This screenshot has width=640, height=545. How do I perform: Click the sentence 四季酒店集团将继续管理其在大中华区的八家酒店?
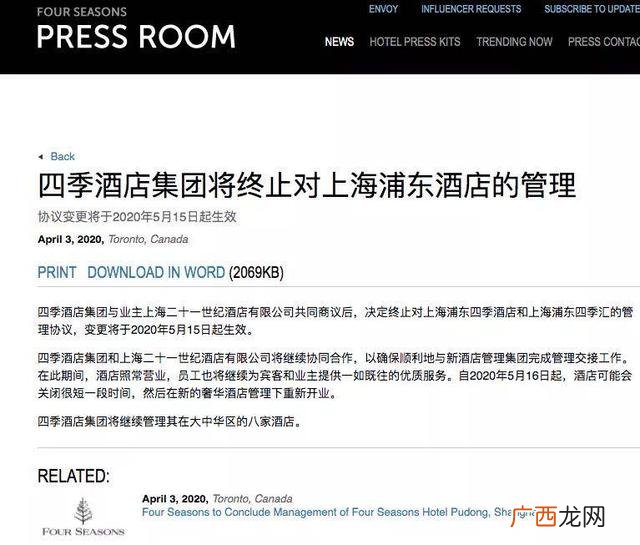click(x=170, y=421)
